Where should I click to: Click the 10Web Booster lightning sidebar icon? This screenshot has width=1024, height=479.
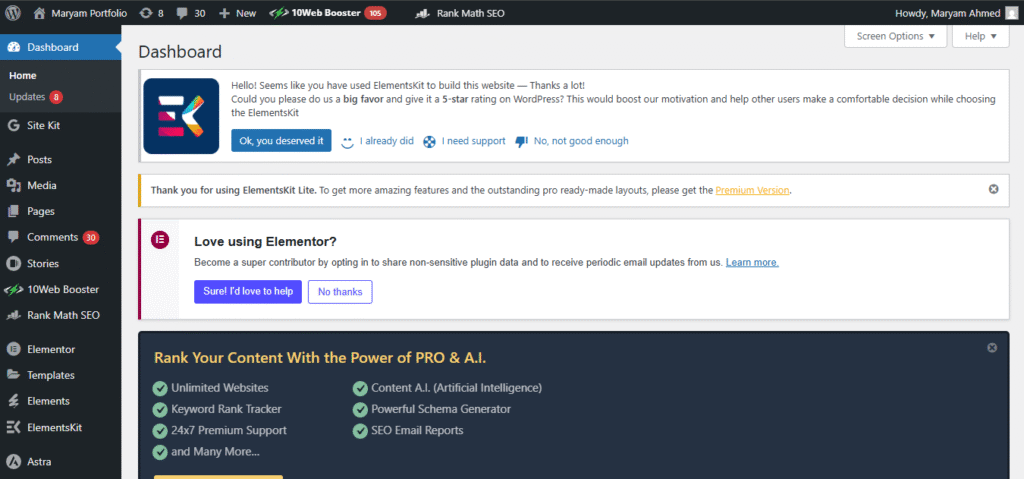[x=13, y=289]
